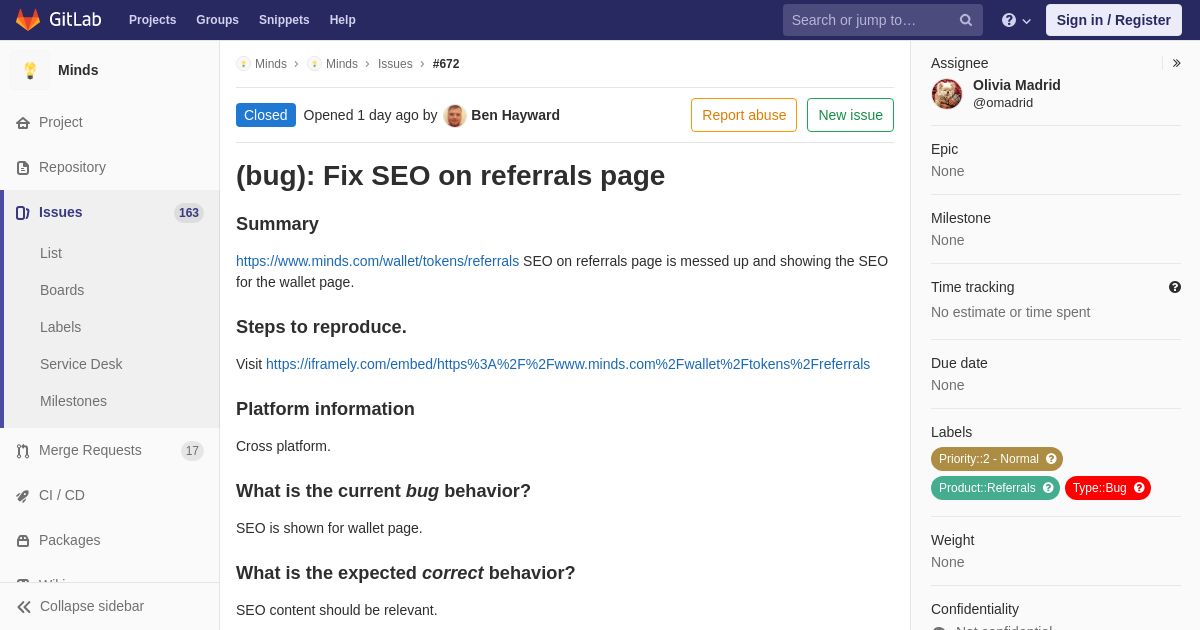The width and height of the screenshot is (1200, 630).
Task: Click the Merge Requests count badge 17
Action: click(192, 451)
